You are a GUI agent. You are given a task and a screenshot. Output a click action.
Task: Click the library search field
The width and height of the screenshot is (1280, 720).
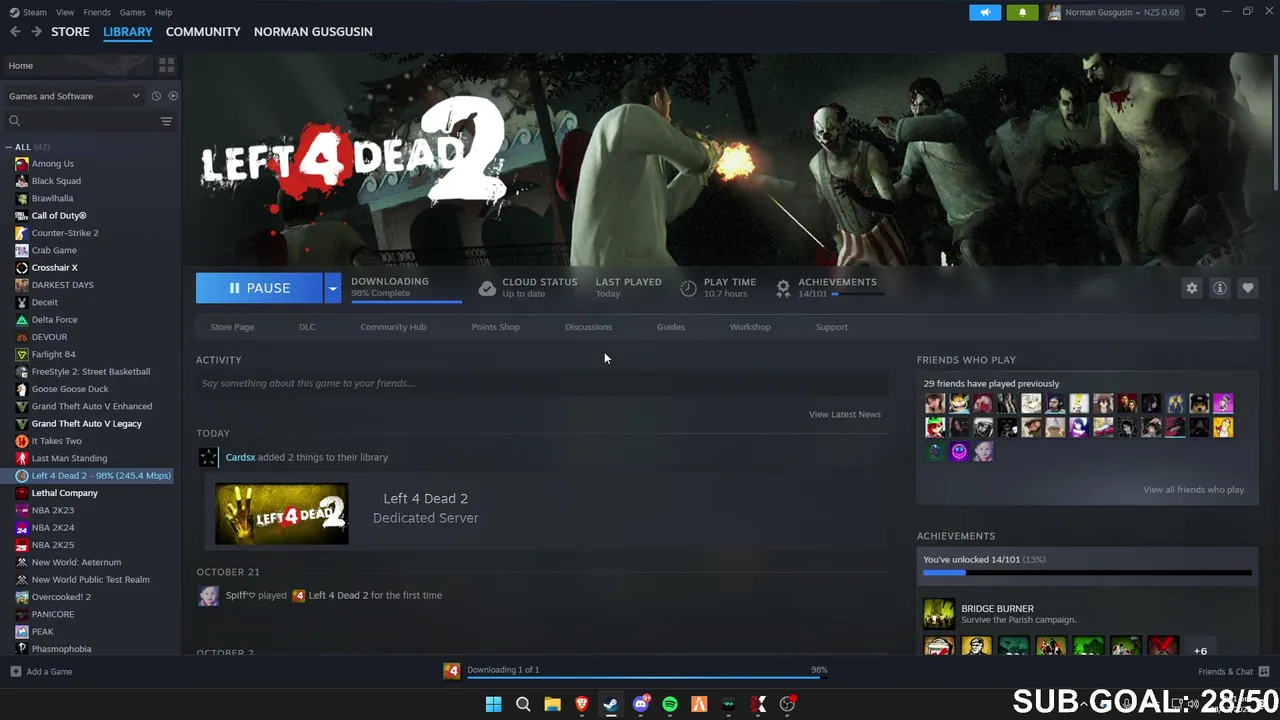pos(80,121)
